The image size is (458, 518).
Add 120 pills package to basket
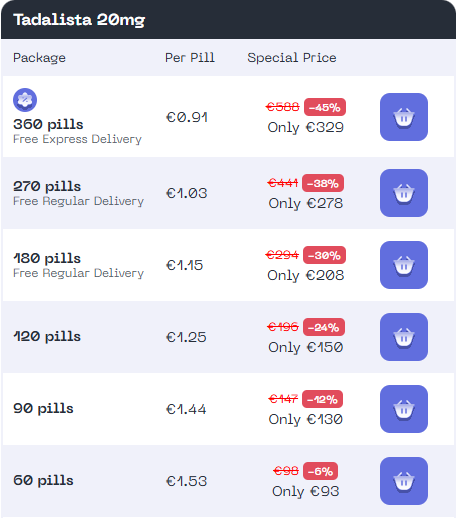[404, 337]
